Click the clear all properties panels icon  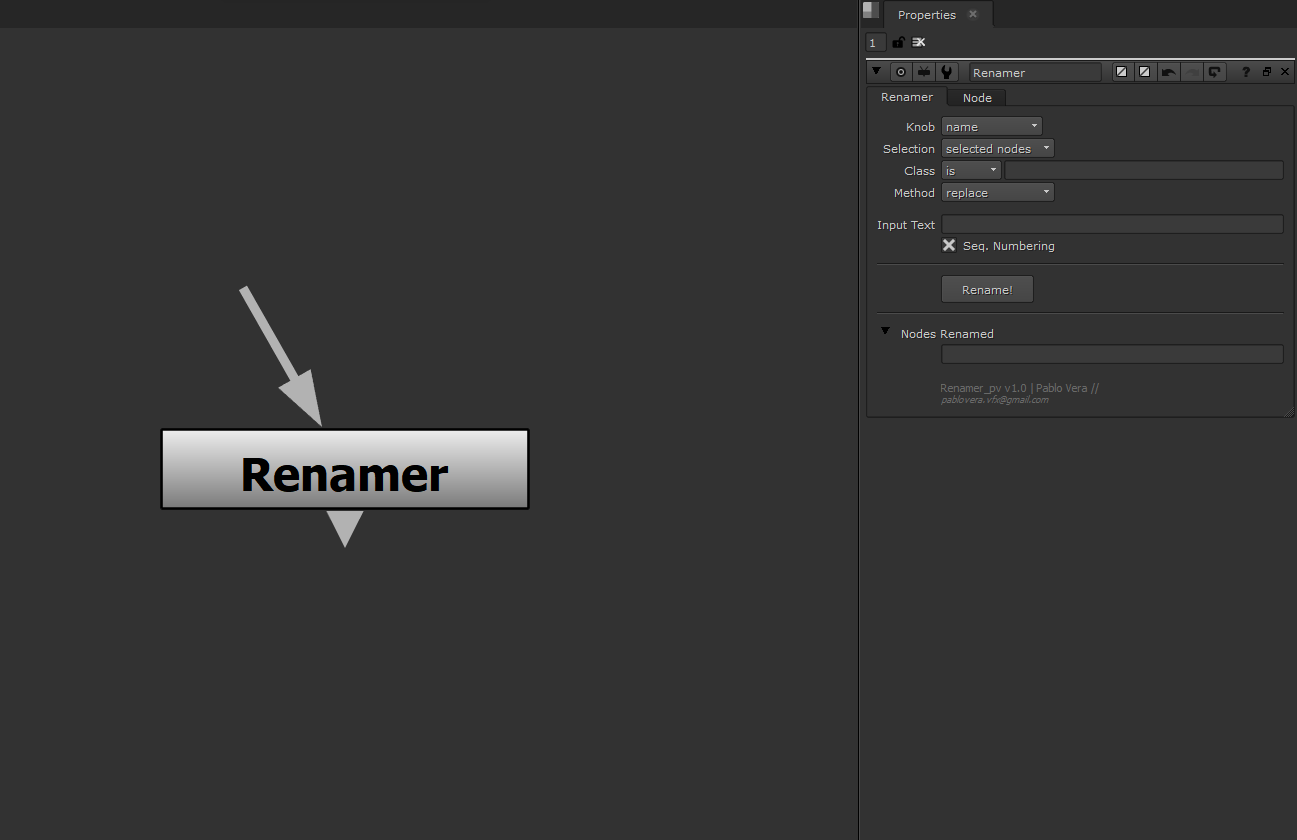tap(918, 42)
